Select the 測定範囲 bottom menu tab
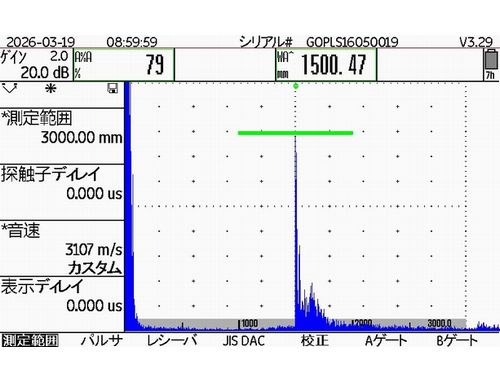The height and width of the screenshot is (383, 500). [30, 340]
